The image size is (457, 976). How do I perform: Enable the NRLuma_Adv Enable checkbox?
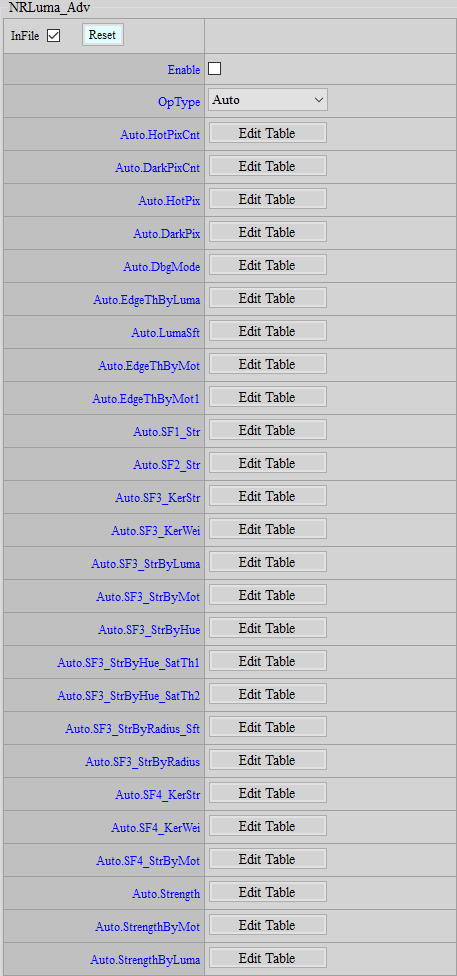pyautogui.click(x=214, y=69)
